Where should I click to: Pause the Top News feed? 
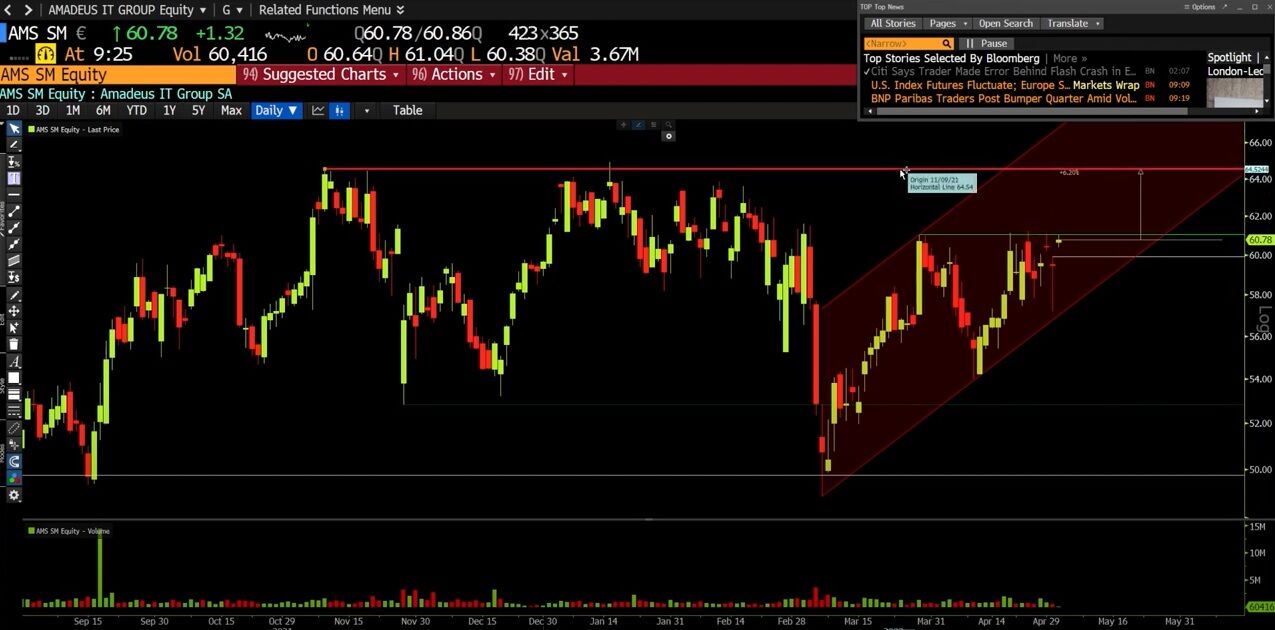coord(985,44)
